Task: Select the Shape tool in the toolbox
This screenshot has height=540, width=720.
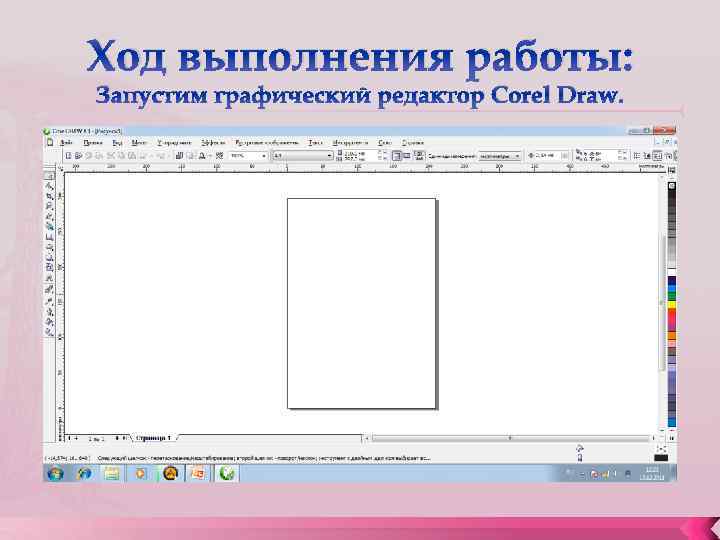Action: [x=49, y=186]
